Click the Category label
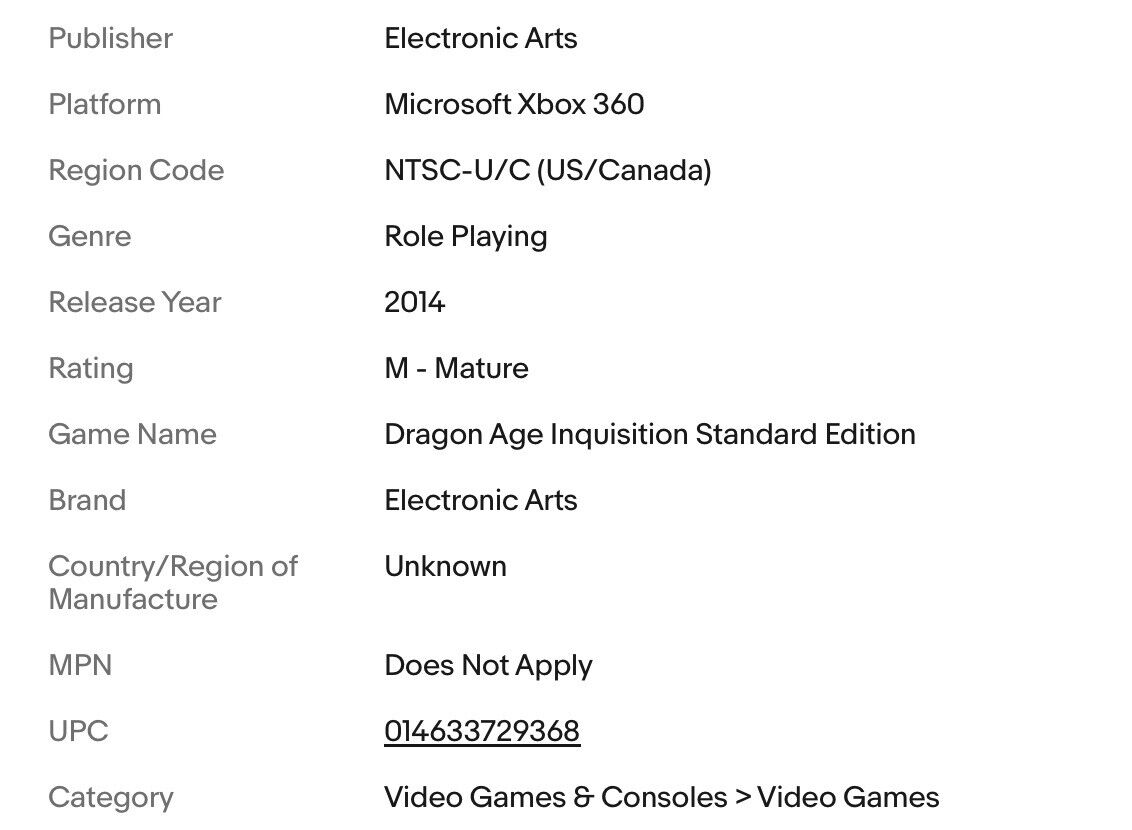 [111, 798]
